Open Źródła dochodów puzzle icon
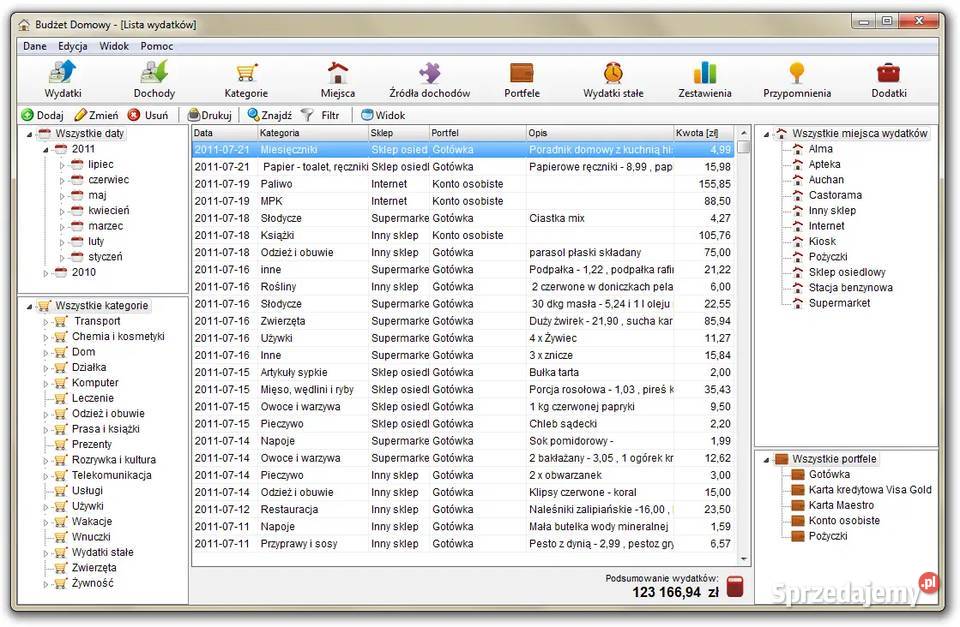Image resolution: width=960 pixels, height=627 pixels. (429, 79)
